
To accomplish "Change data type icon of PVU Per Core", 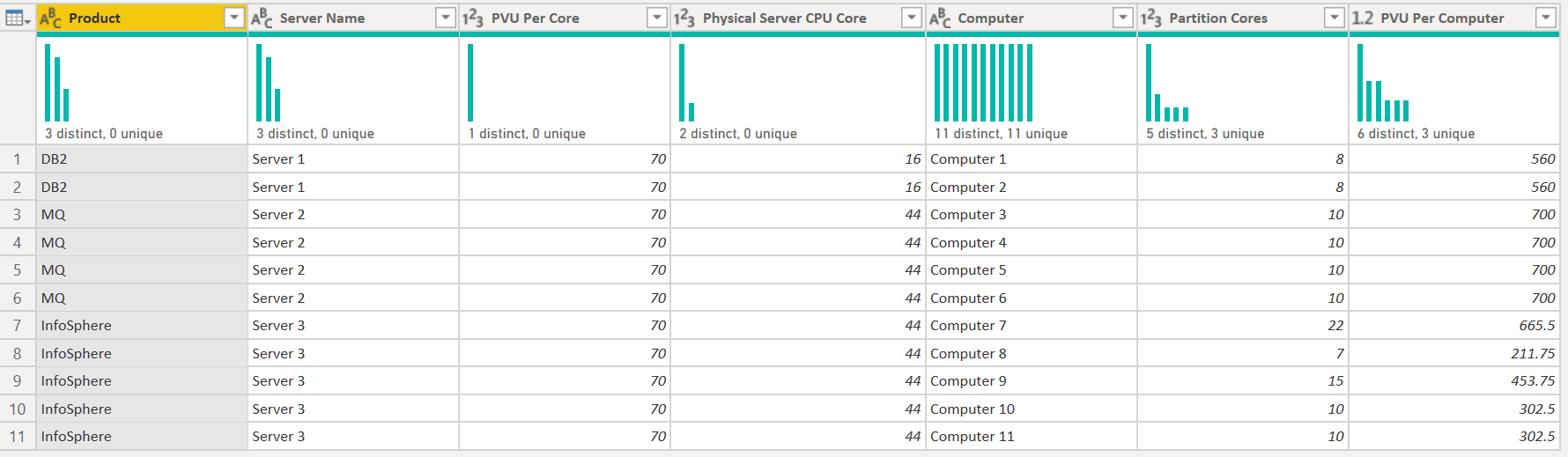I will coord(473,18).
